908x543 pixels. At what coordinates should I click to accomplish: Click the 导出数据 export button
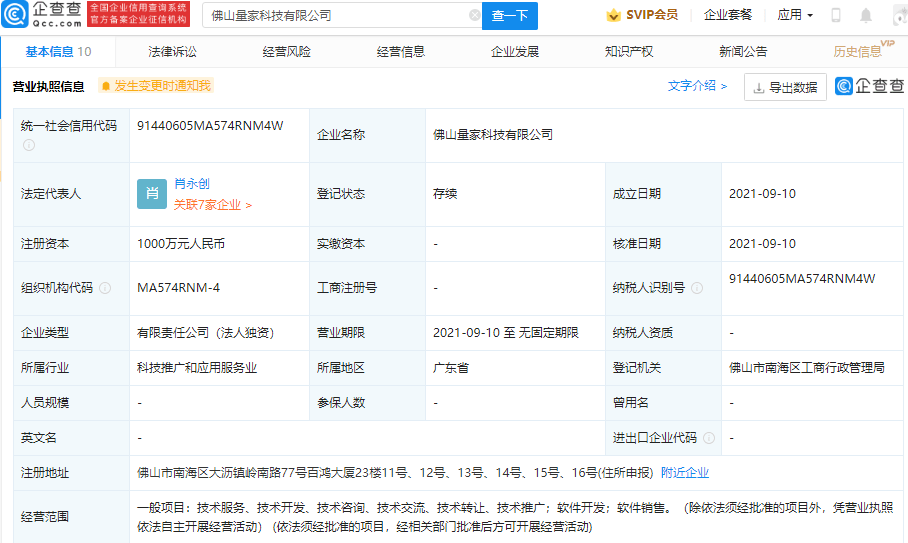pyautogui.click(x=785, y=88)
